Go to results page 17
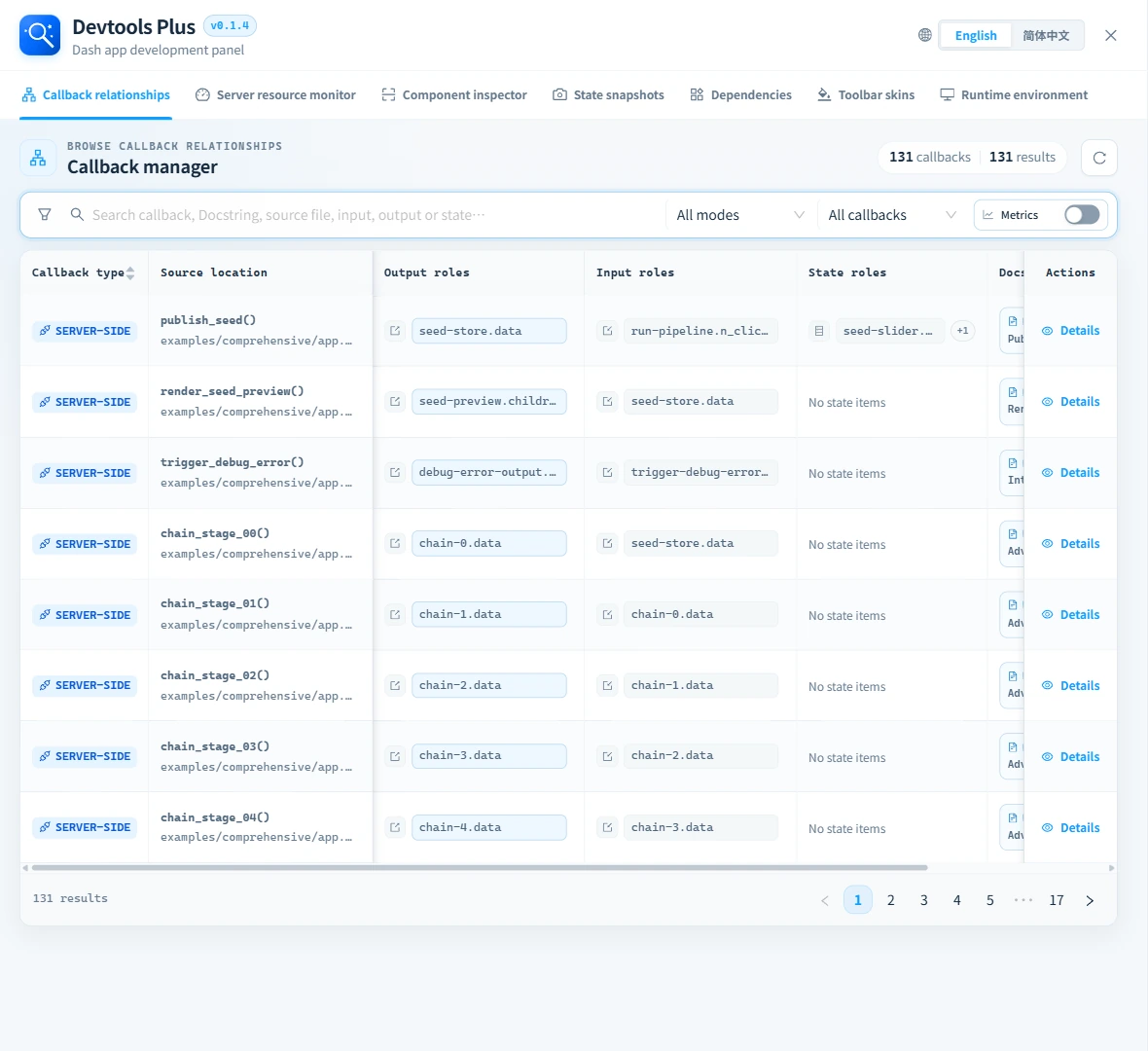Screen dimensions: 1148x1051 [1057, 900]
